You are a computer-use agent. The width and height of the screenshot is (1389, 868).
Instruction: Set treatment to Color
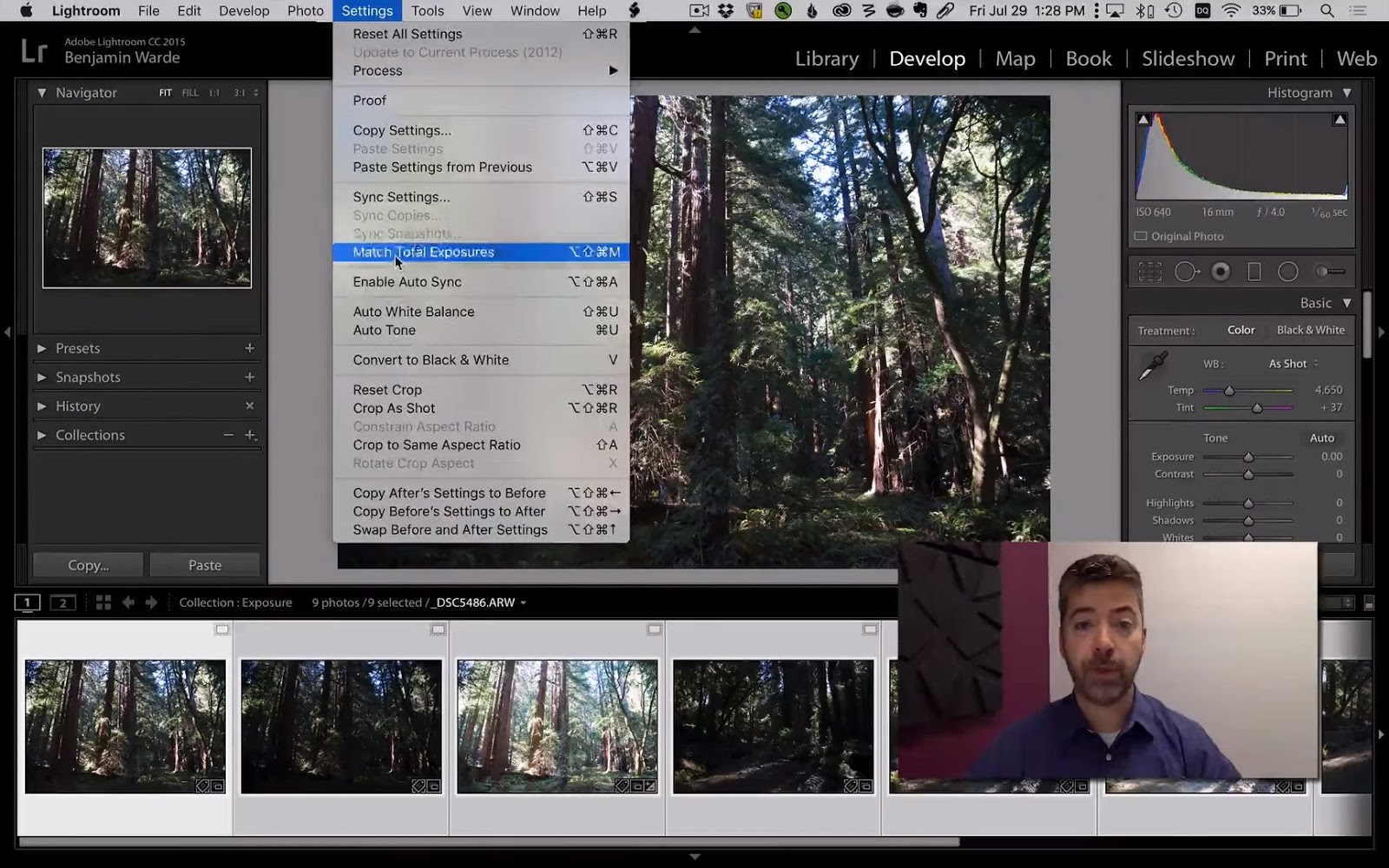coord(1241,330)
